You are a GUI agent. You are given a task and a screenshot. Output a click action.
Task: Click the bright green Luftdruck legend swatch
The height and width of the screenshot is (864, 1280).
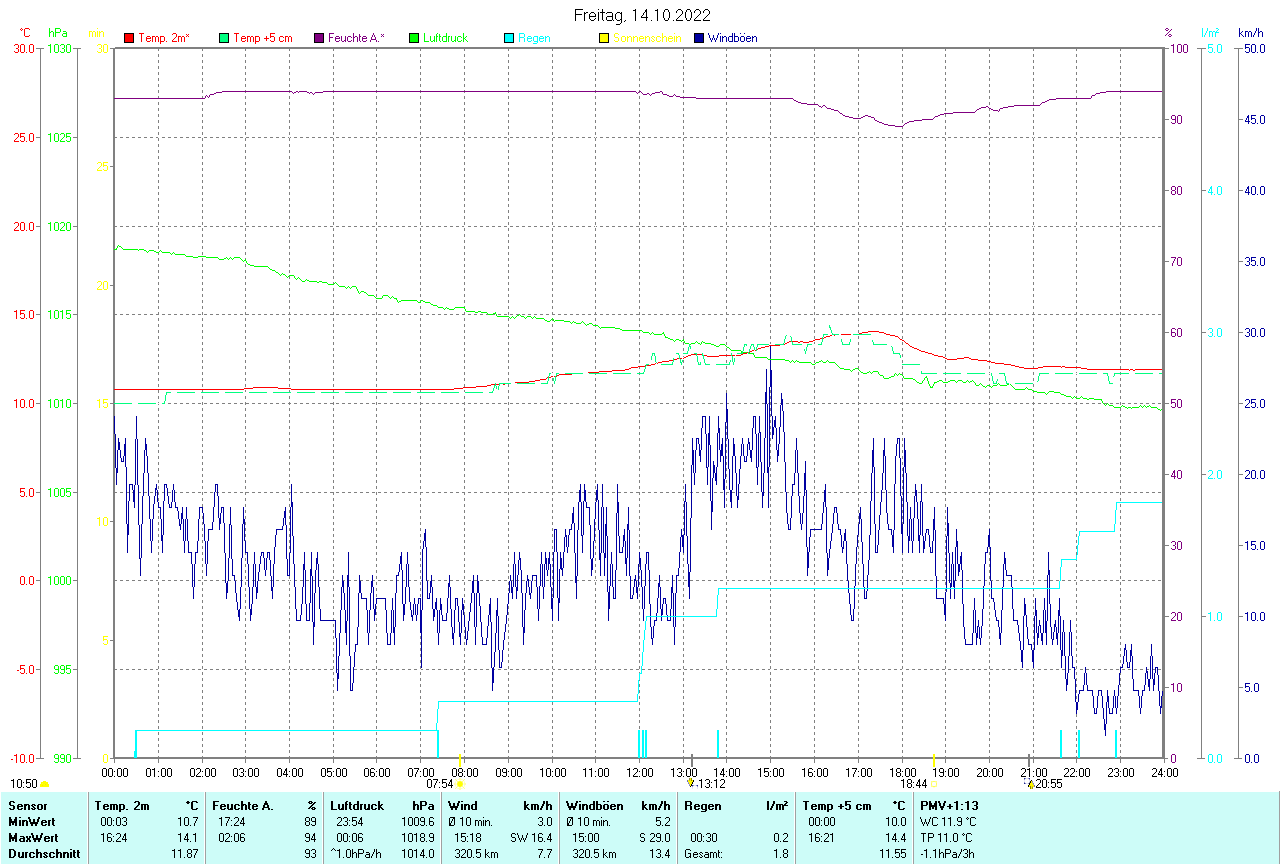[414, 38]
